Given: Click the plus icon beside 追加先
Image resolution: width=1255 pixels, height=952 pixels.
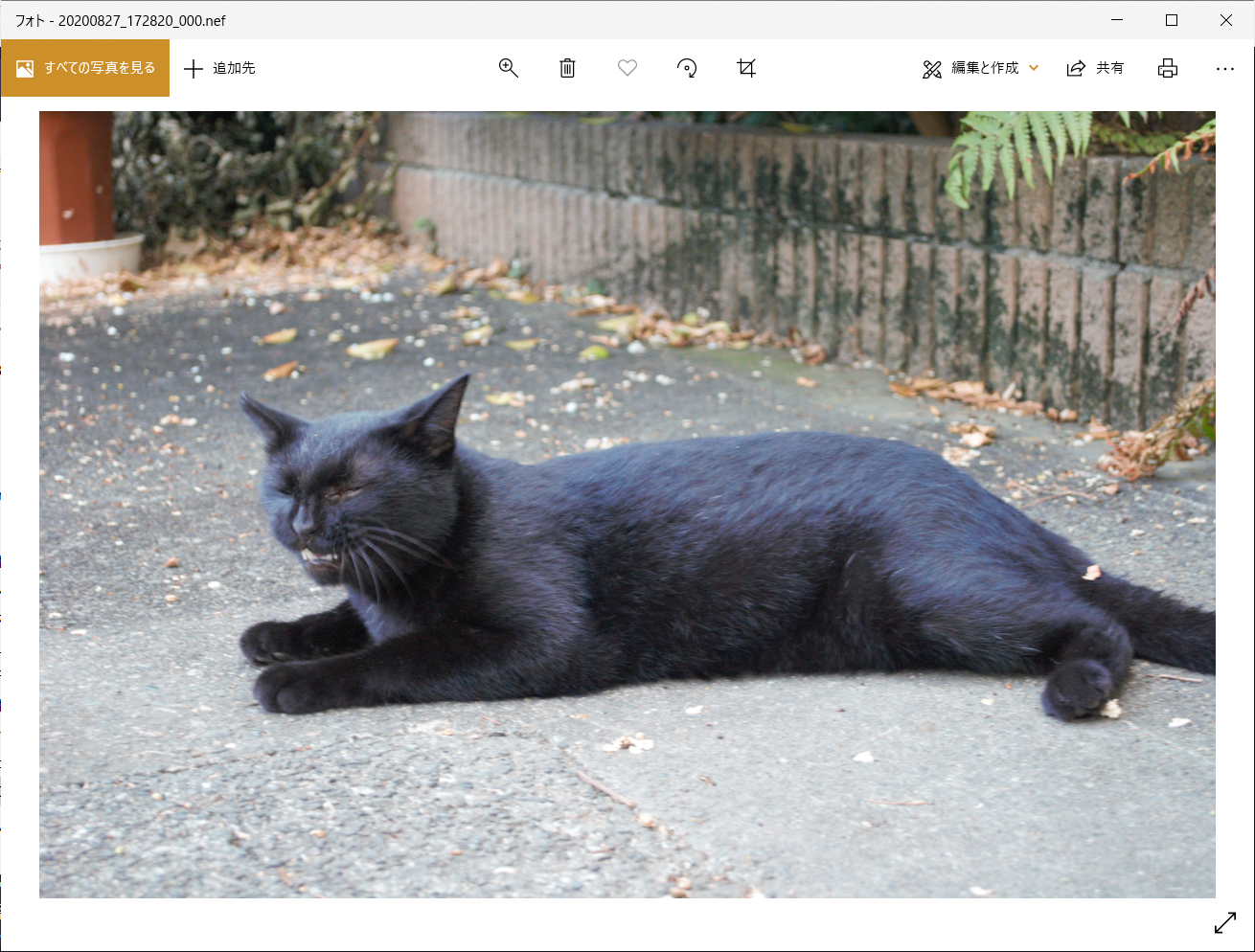Looking at the screenshot, I should tap(194, 68).
